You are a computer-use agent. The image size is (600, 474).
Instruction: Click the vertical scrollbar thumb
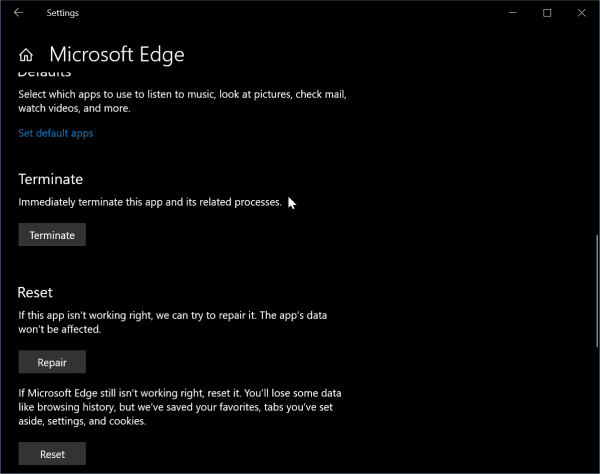click(597, 291)
